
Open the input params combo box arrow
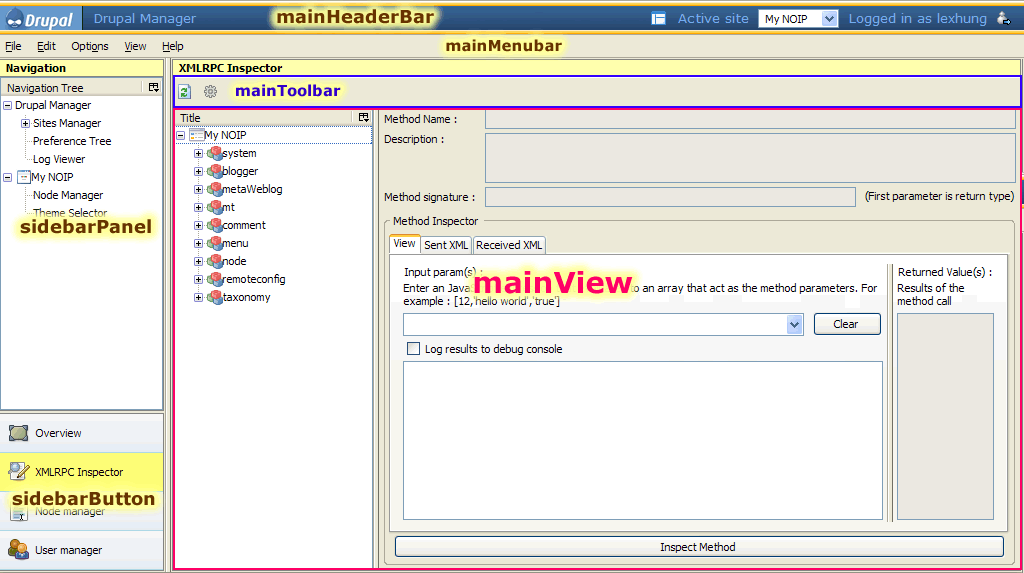tap(794, 324)
